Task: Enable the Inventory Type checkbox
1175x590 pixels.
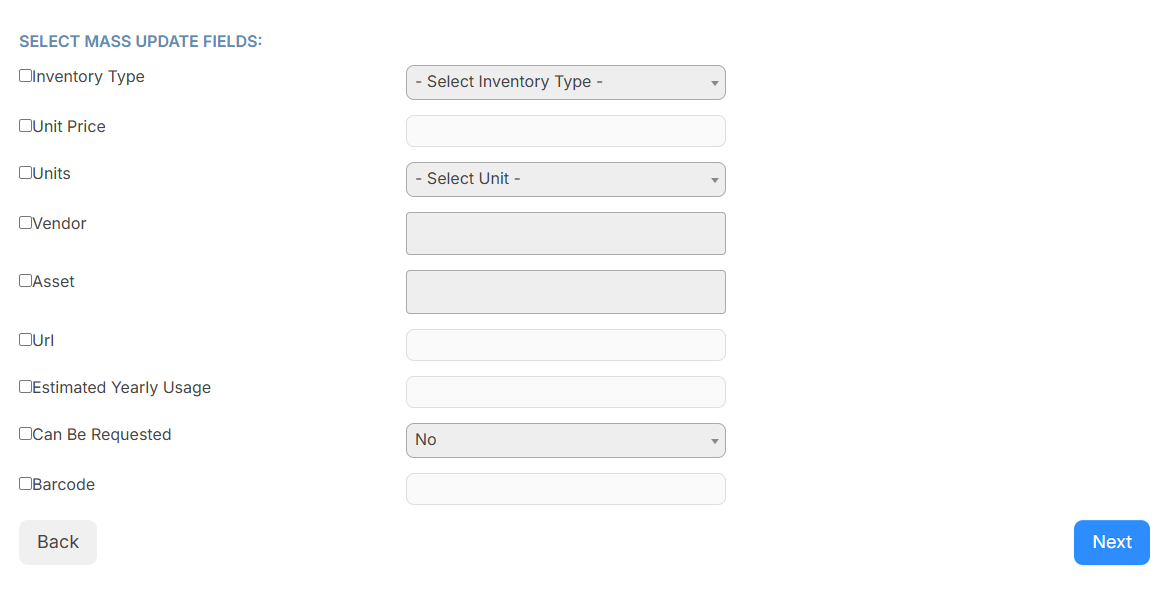Action: coord(25,75)
